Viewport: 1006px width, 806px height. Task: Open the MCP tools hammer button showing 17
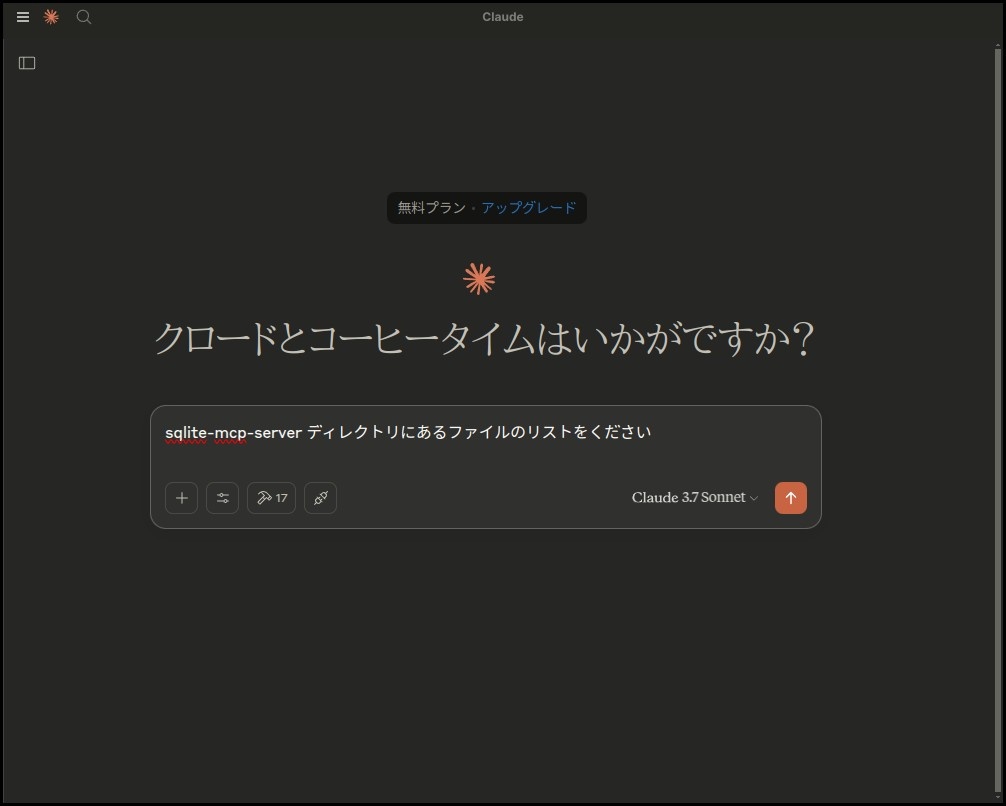271,498
